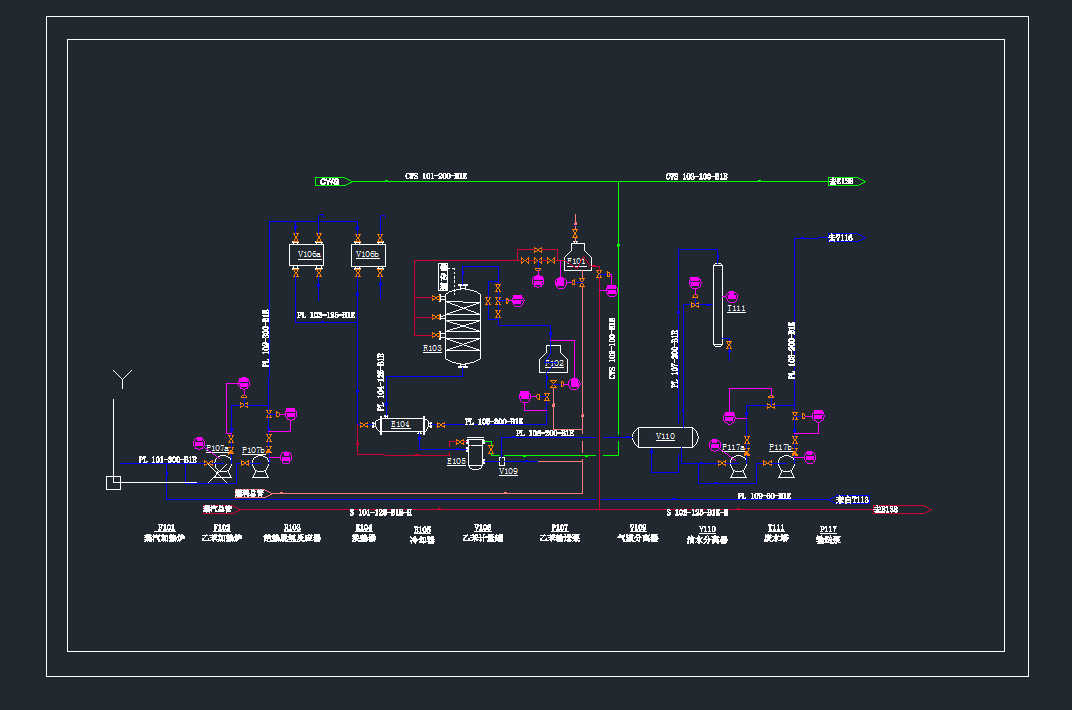Select the V106a tank symbol
Screen dimensions: 1072x710
coord(309,255)
